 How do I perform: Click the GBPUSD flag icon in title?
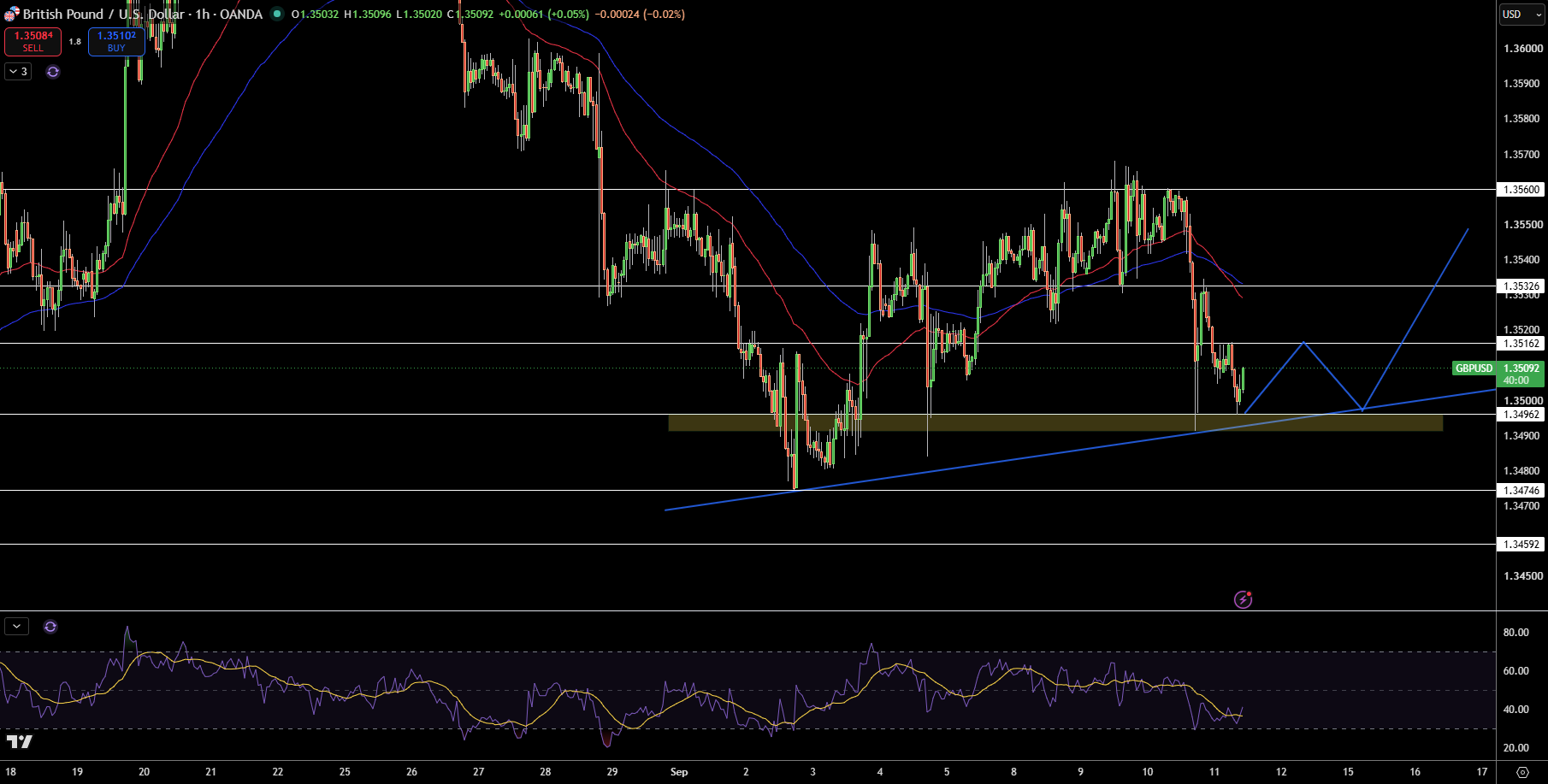coord(11,15)
